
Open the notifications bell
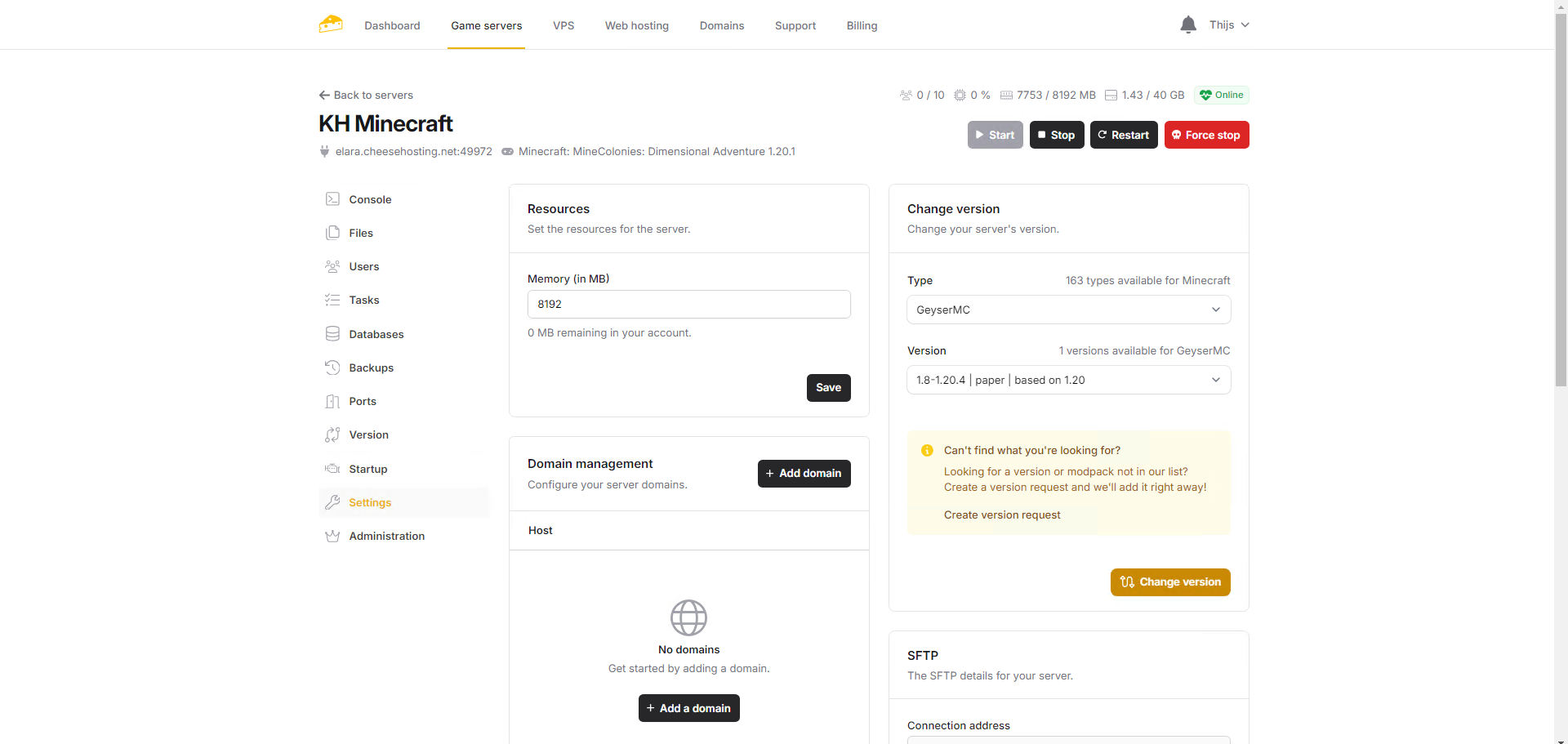tap(1187, 25)
